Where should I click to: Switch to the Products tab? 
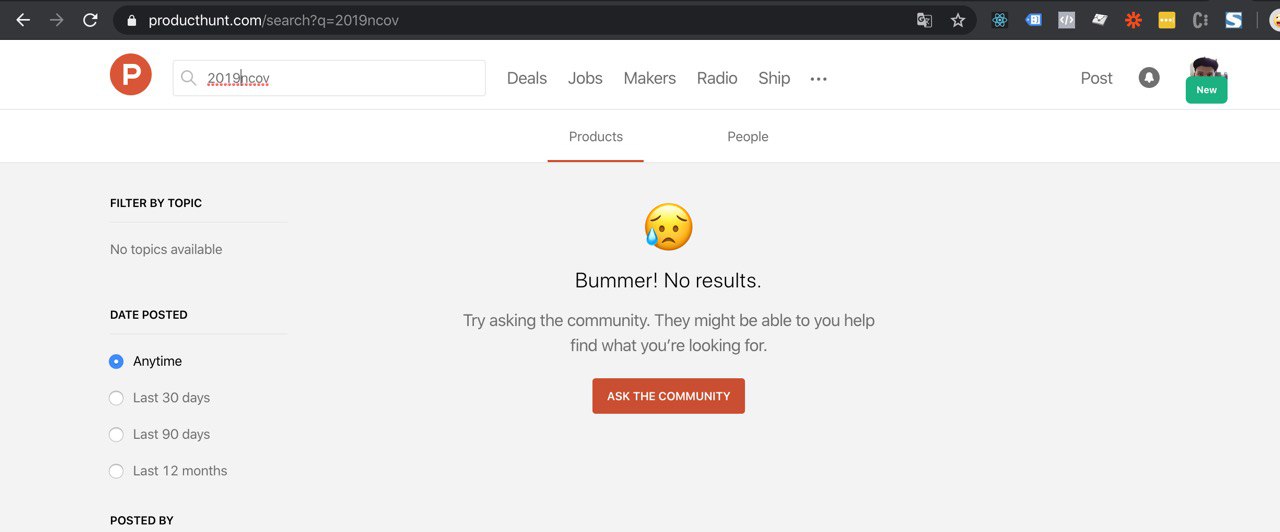coord(596,137)
